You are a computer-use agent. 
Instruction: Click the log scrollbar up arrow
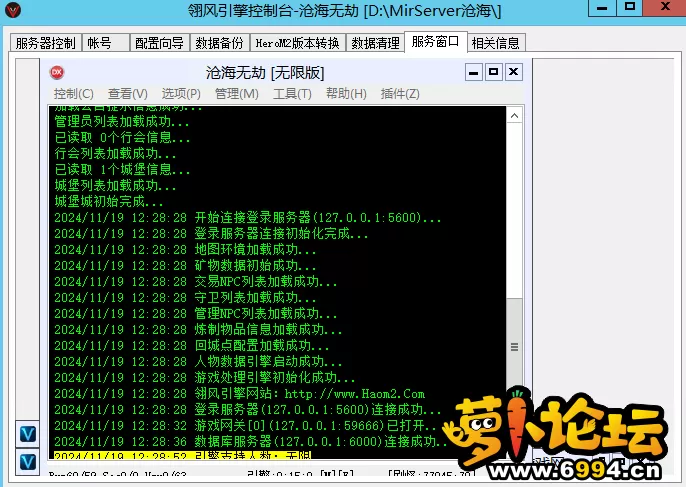click(514, 116)
